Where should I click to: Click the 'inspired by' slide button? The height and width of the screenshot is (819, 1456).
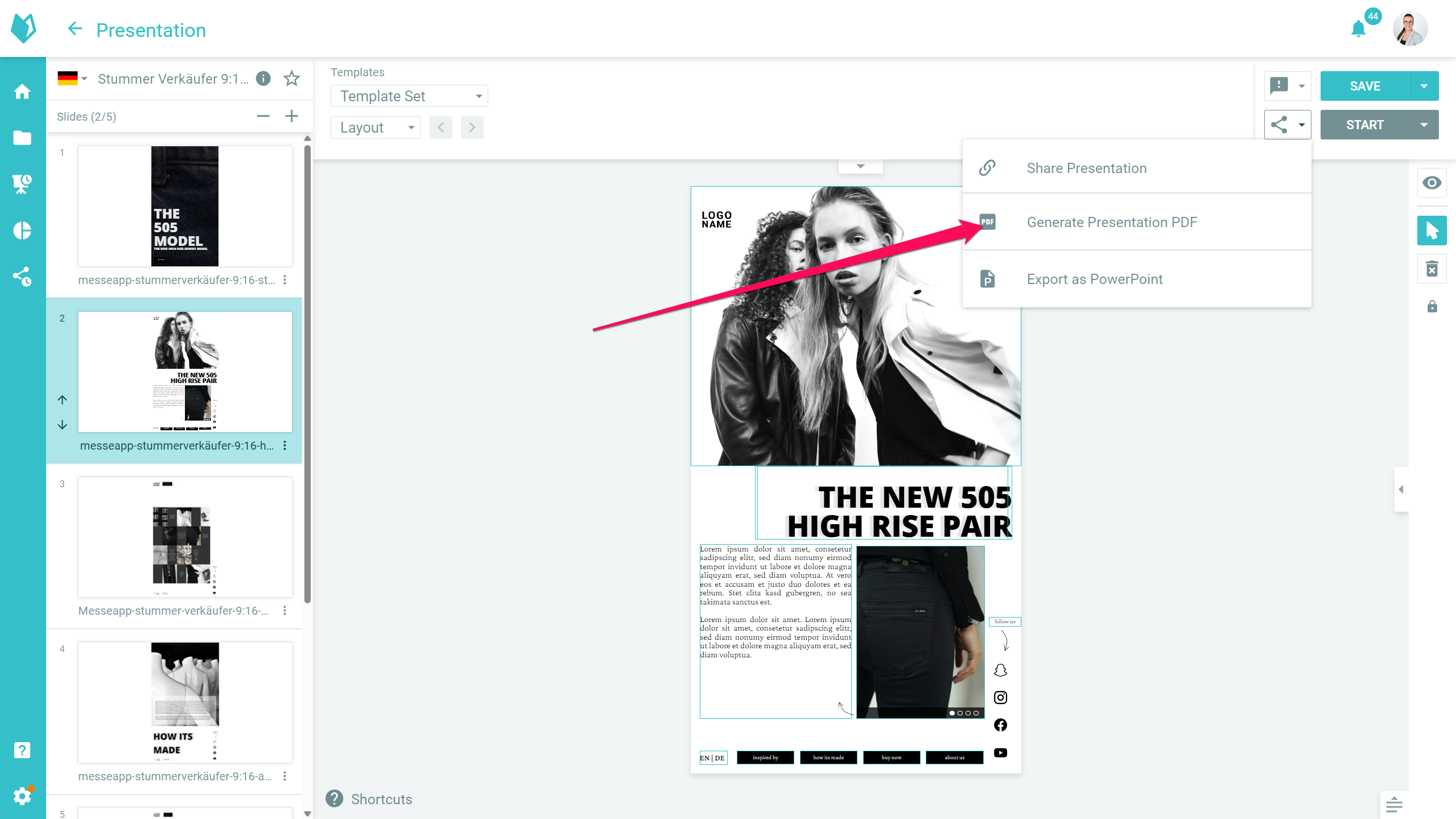[x=765, y=758]
